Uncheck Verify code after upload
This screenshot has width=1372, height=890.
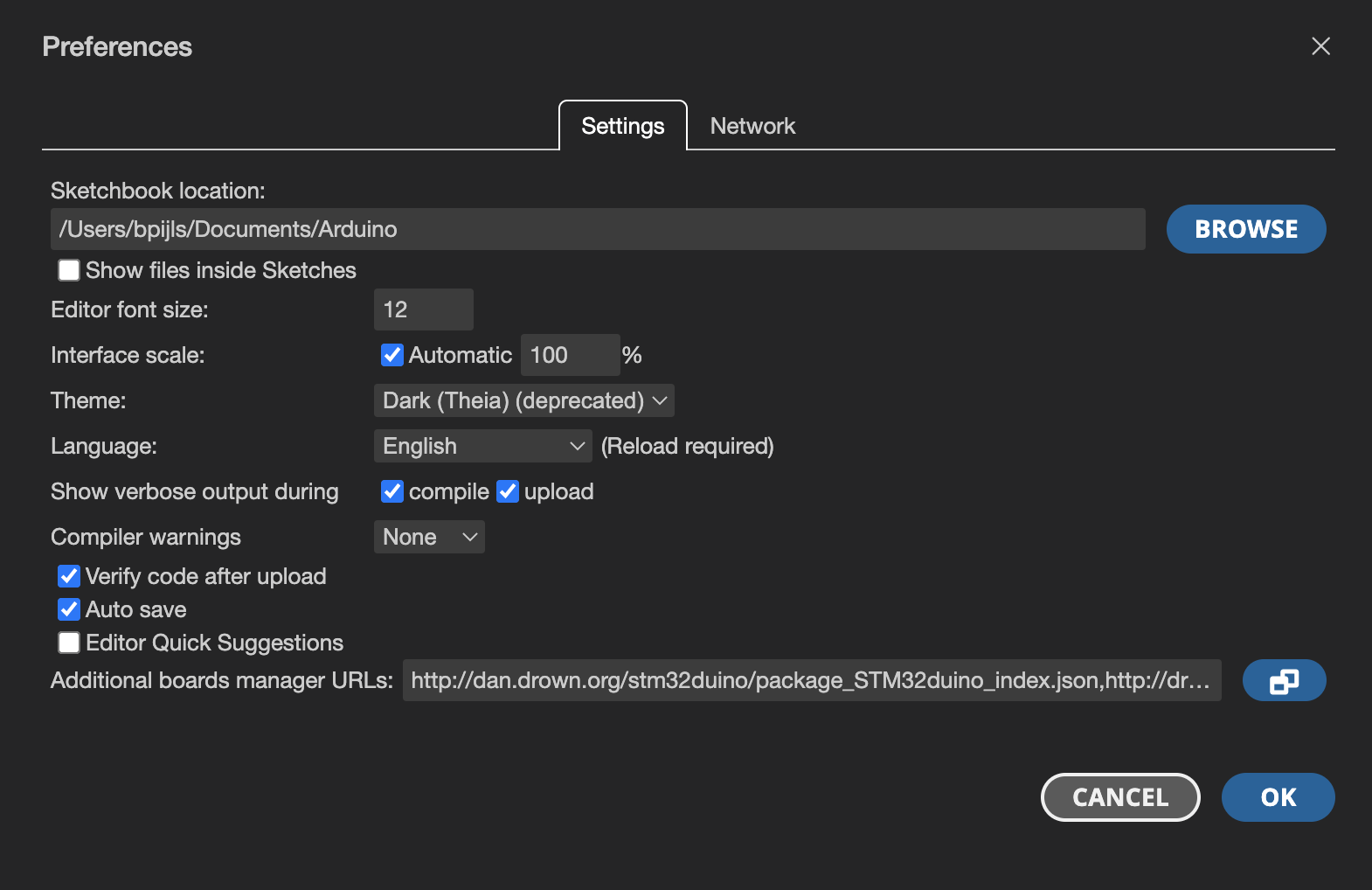pos(69,576)
